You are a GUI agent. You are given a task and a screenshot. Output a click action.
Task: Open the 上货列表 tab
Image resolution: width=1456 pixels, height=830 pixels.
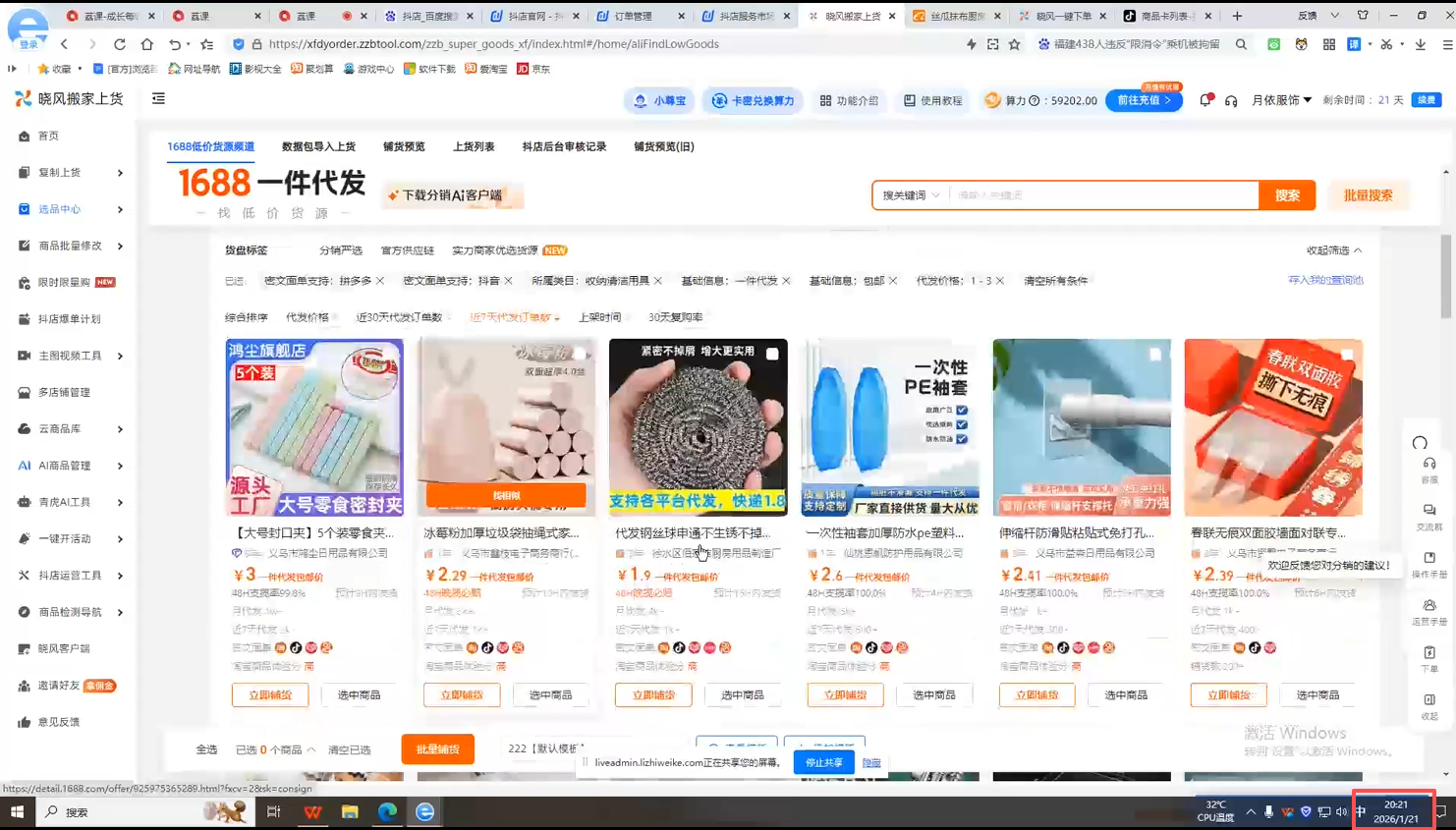(x=474, y=145)
